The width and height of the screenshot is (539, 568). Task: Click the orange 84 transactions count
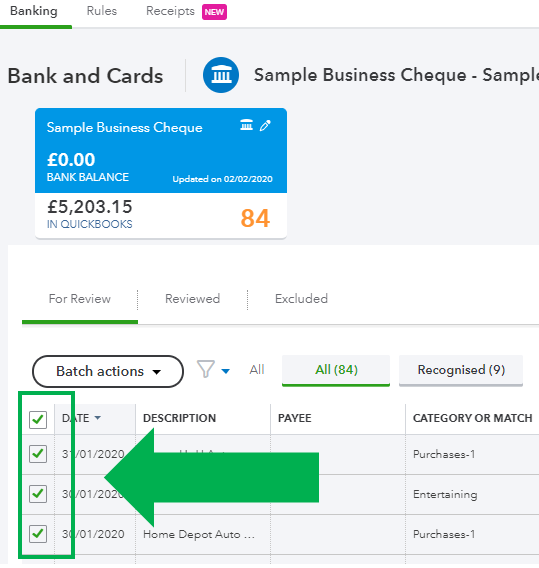pyautogui.click(x=255, y=218)
